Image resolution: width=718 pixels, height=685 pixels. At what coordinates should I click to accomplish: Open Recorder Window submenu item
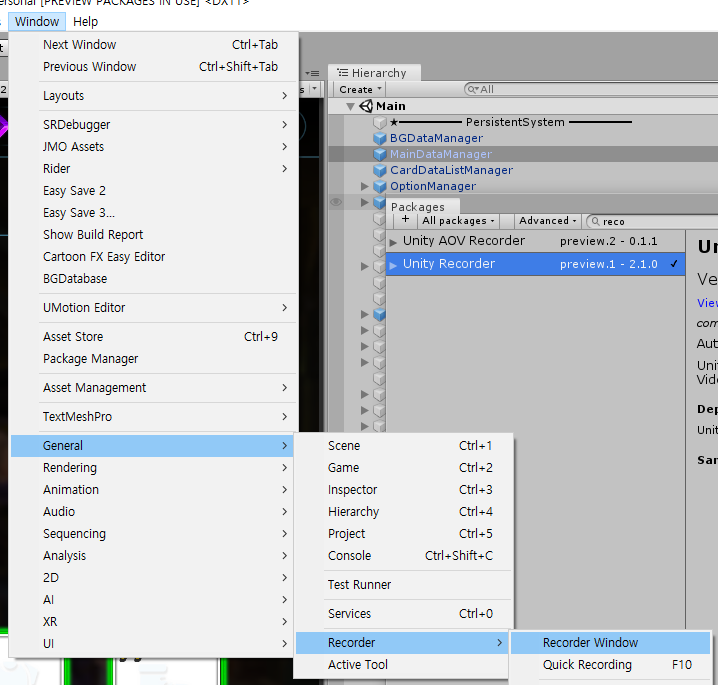pyautogui.click(x=610, y=642)
